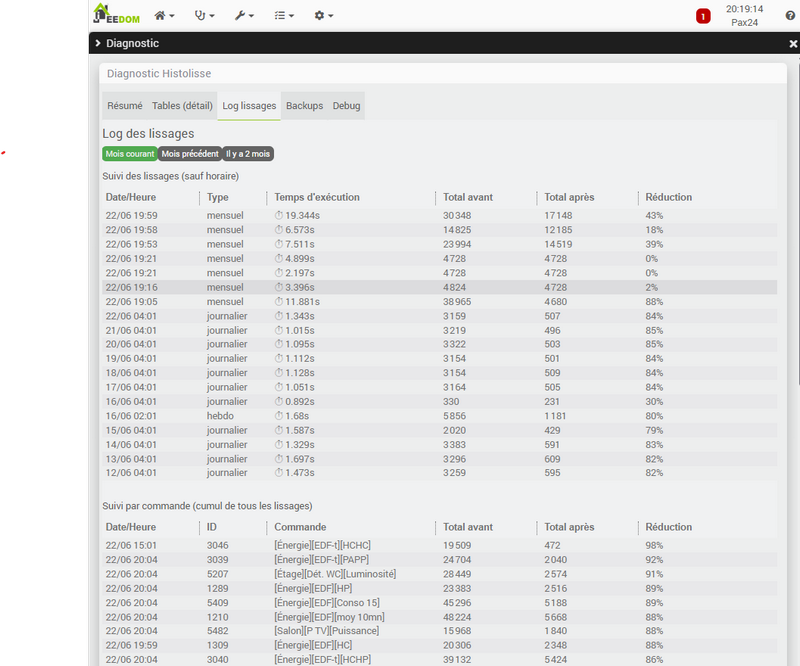Close the Diagnostic dialog
Screen dimensions: 800x666
click(793, 43)
